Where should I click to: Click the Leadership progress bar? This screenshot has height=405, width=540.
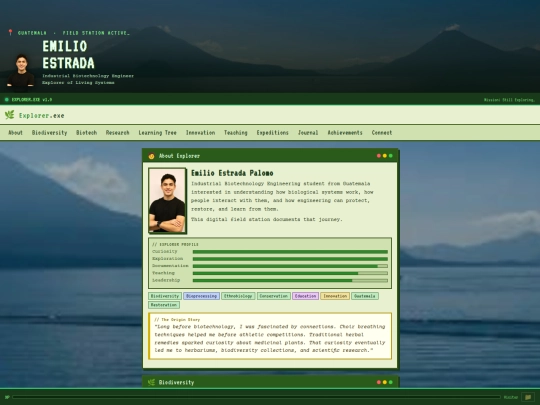pos(290,281)
